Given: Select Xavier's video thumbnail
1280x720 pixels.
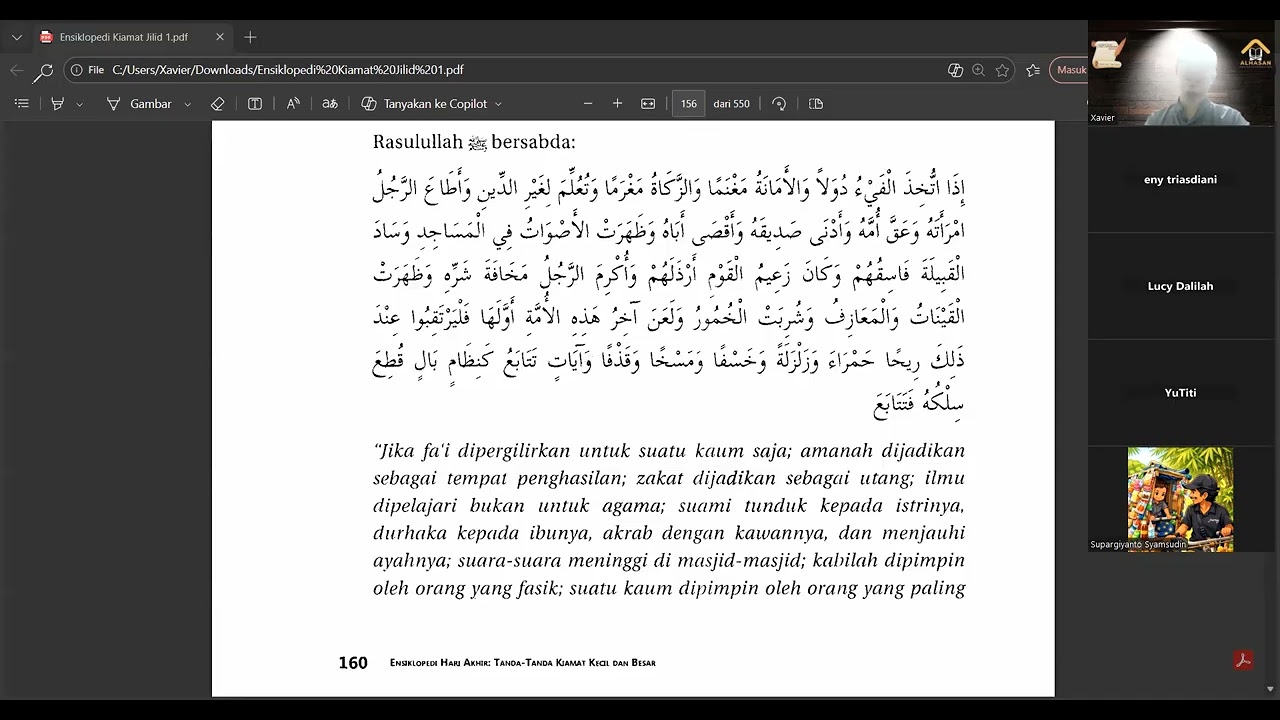Looking at the screenshot, I should 1180,74.
